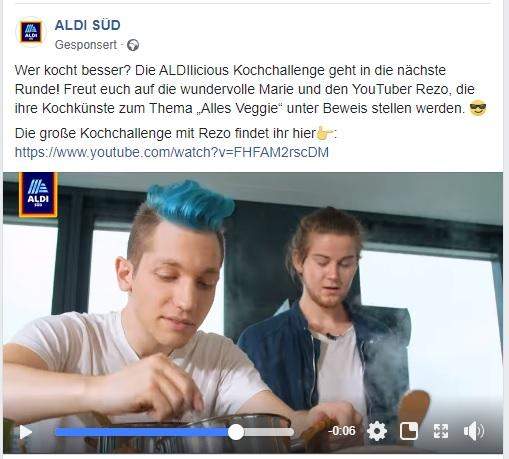
Task: Click the ALDI SÜD logo in video
Action: [x=38, y=195]
